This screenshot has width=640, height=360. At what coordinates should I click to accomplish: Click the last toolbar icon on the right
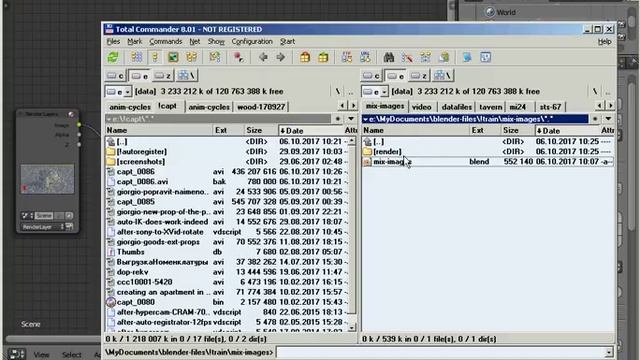coord(485,57)
